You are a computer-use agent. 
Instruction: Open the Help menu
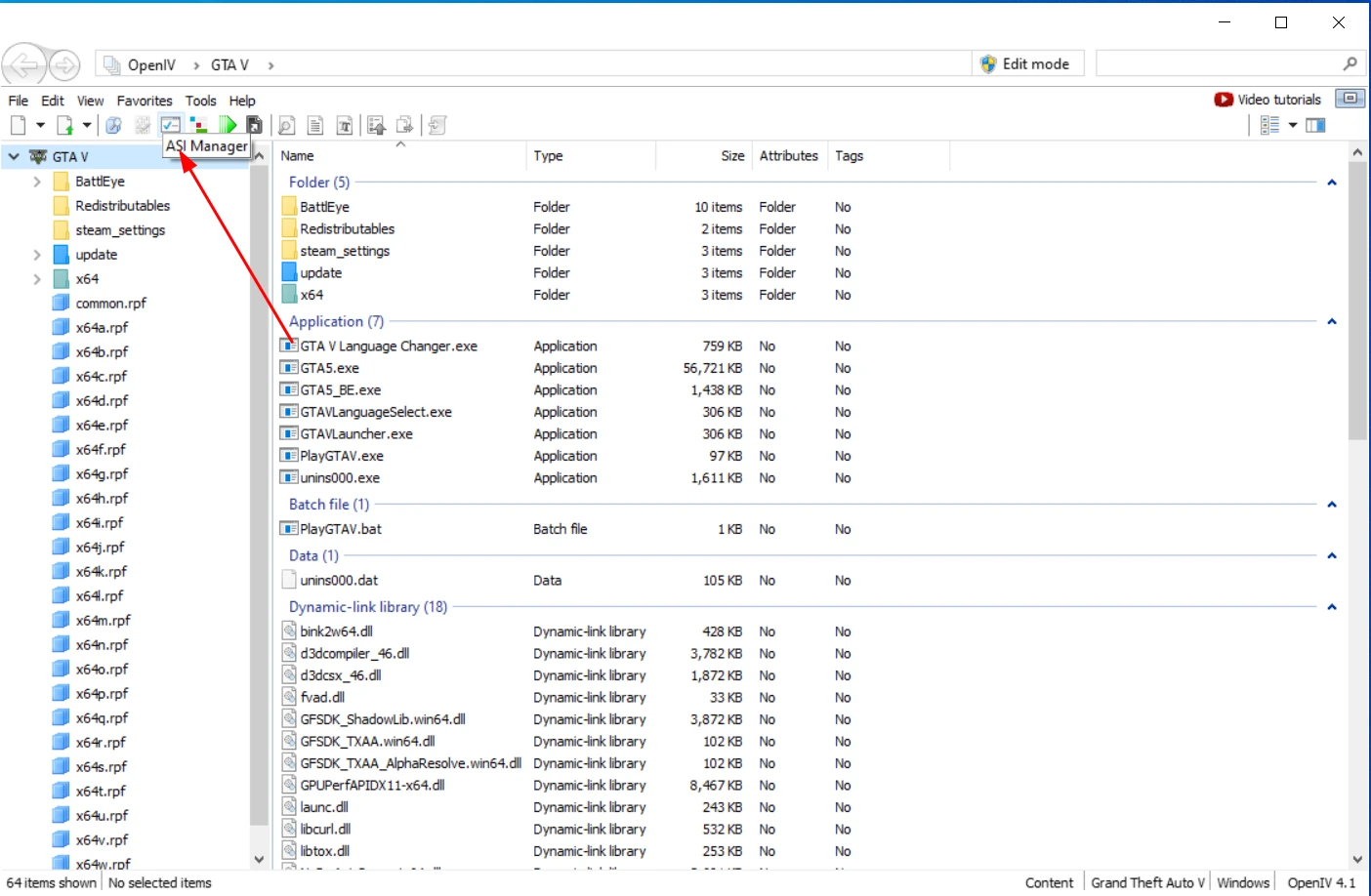[x=242, y=101]
